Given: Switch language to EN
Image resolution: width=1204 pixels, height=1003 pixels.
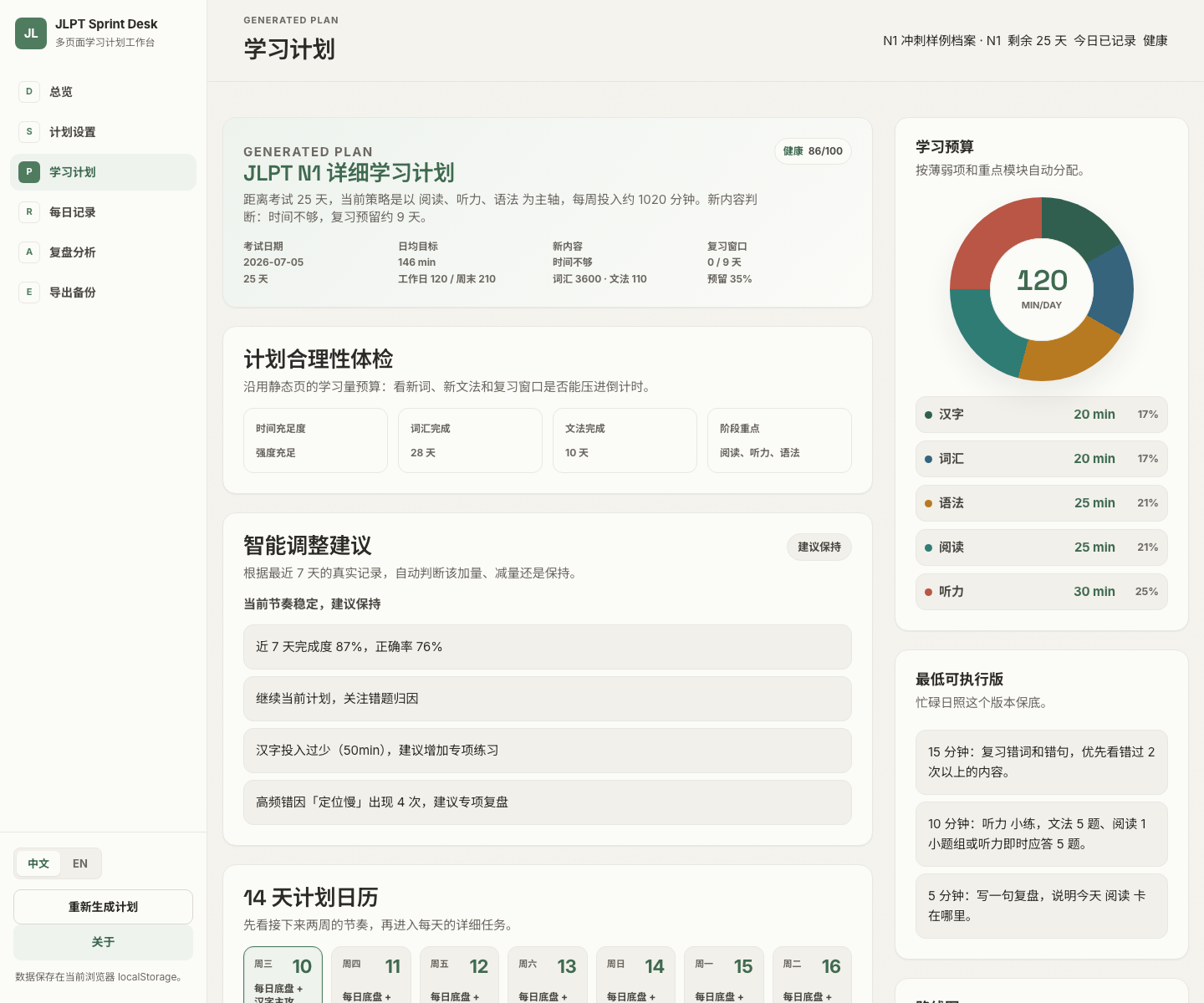Looking at the screenshot, I should pos(80,863).
